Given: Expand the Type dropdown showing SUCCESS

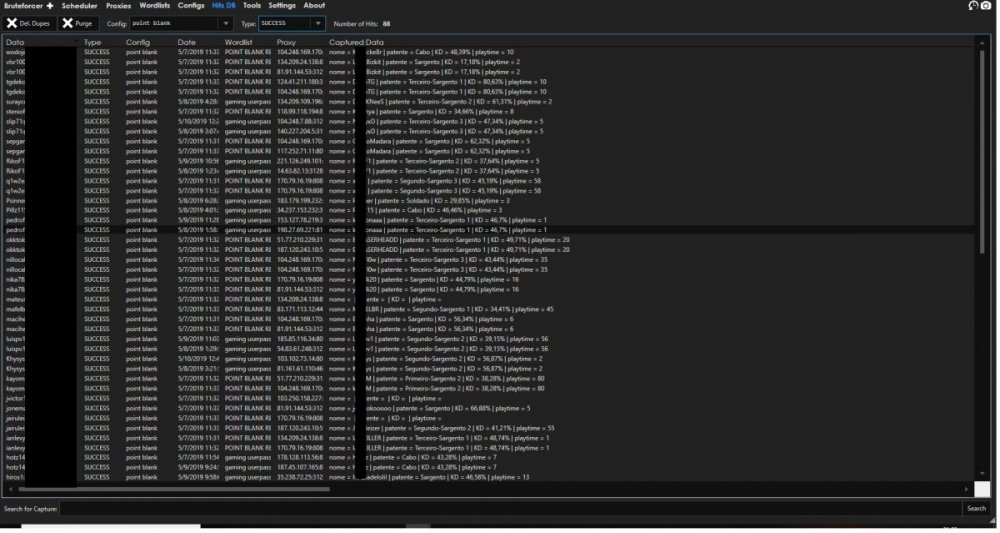Looking at the screenshot, I should coord(318,24).
